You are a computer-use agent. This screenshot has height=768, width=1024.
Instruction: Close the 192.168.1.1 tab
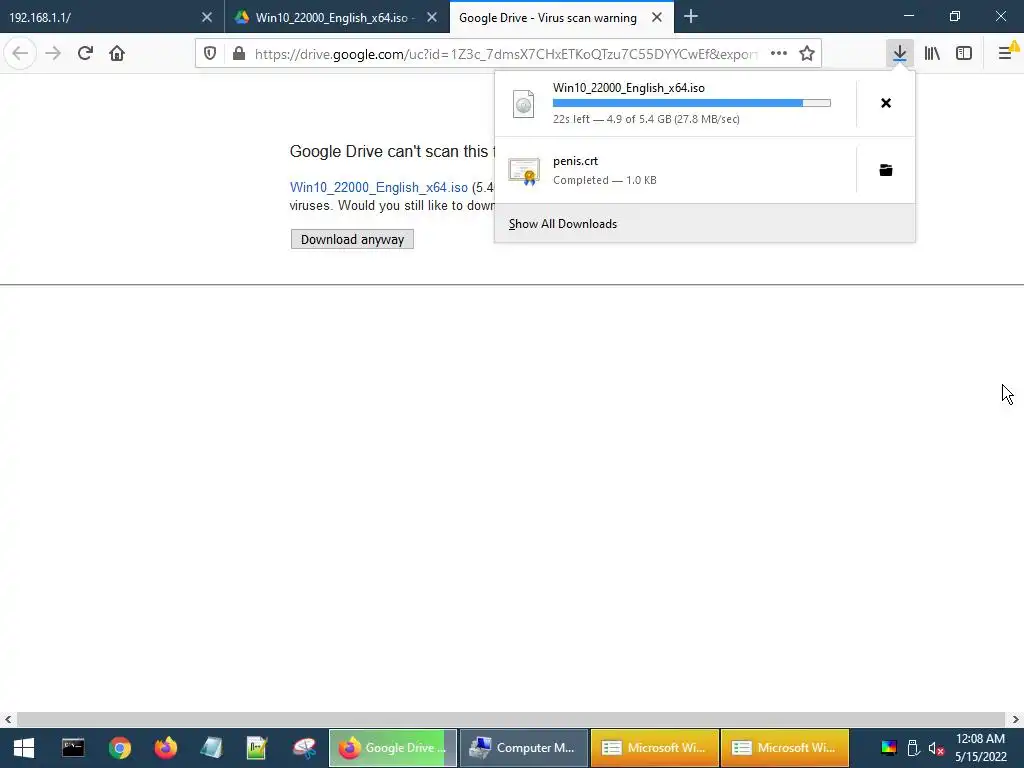point(206,18)
